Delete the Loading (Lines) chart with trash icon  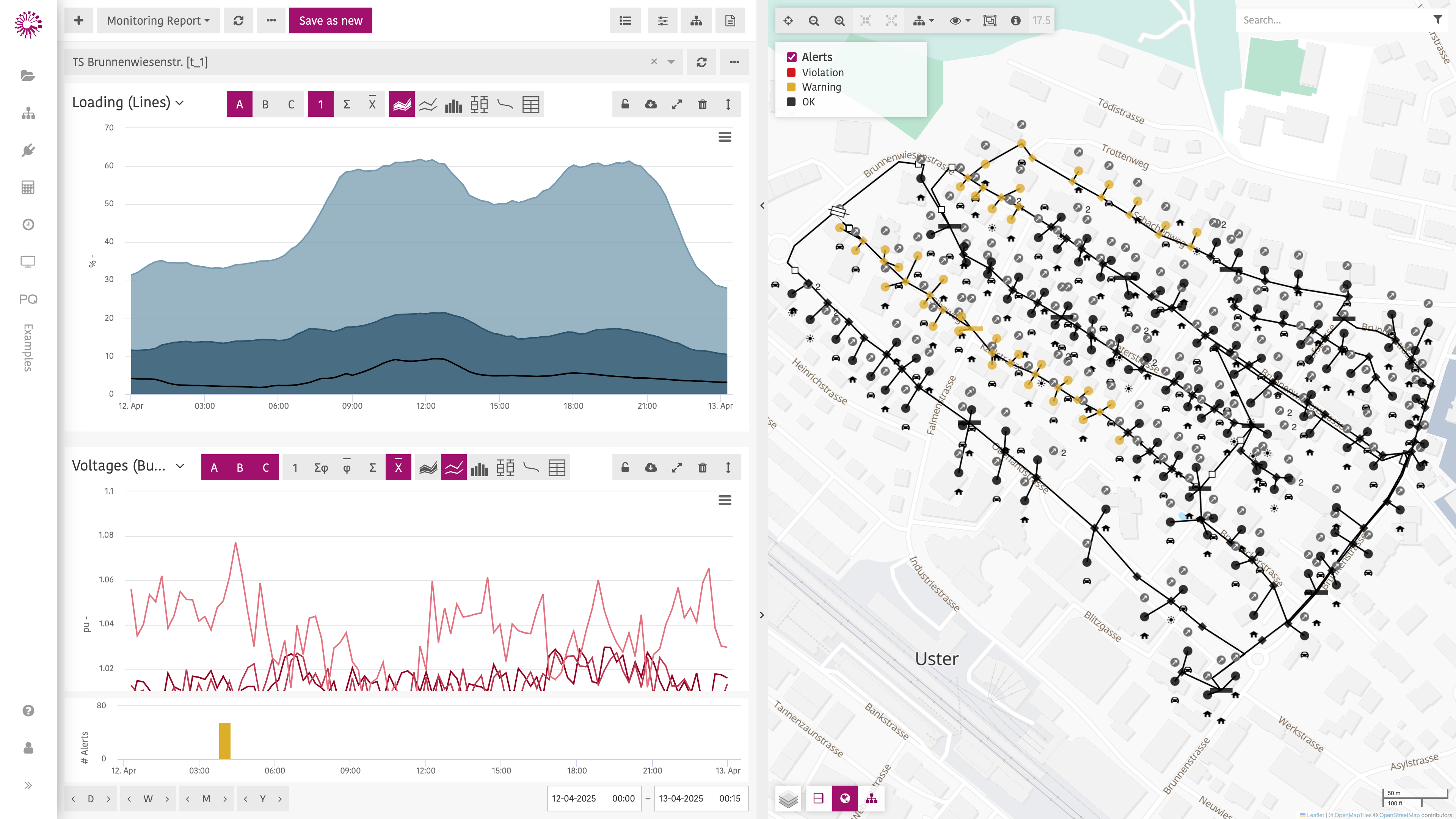pos(703,104)
